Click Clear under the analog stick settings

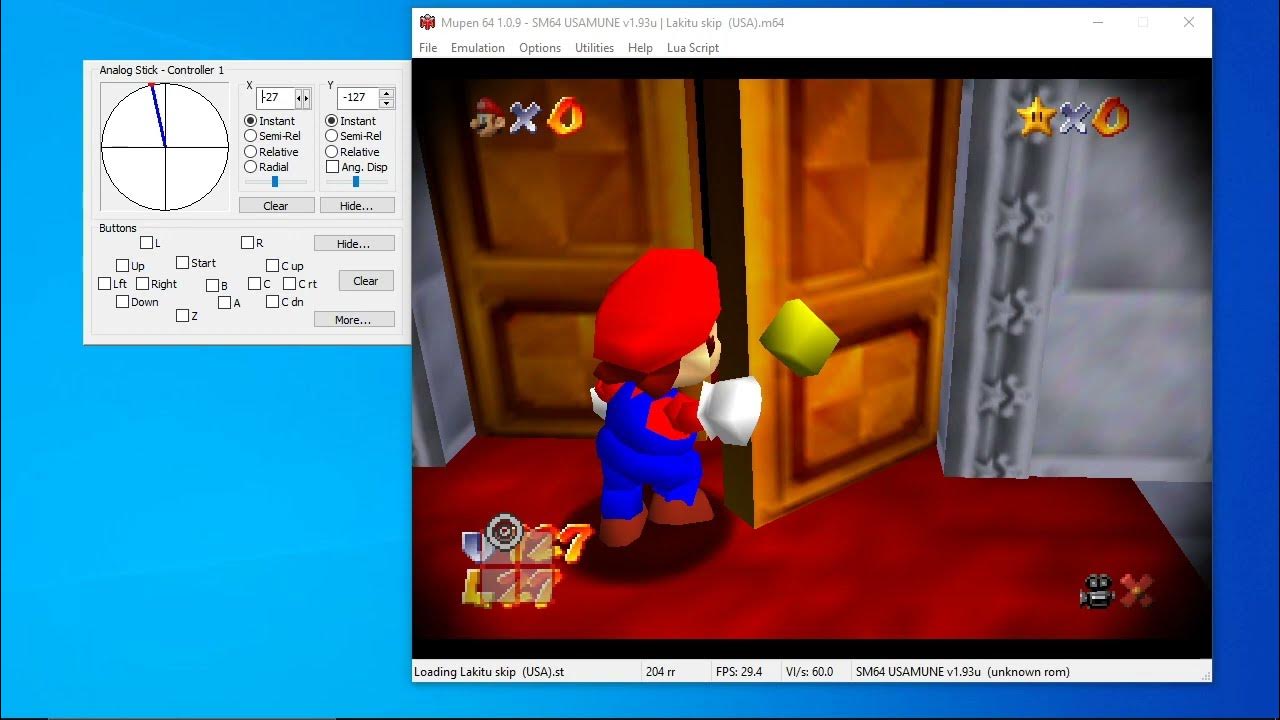(x=276, y=205)
